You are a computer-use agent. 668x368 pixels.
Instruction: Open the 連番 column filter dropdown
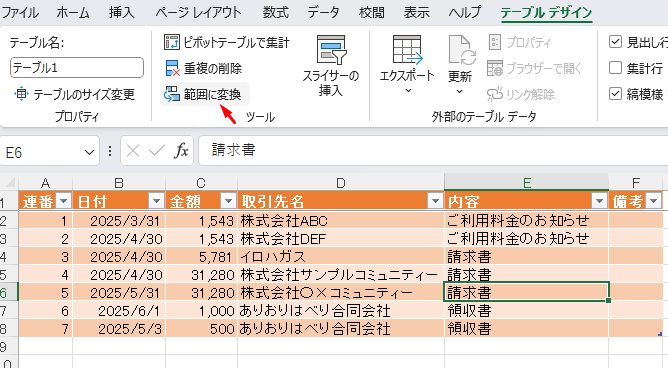pos(64,201)
